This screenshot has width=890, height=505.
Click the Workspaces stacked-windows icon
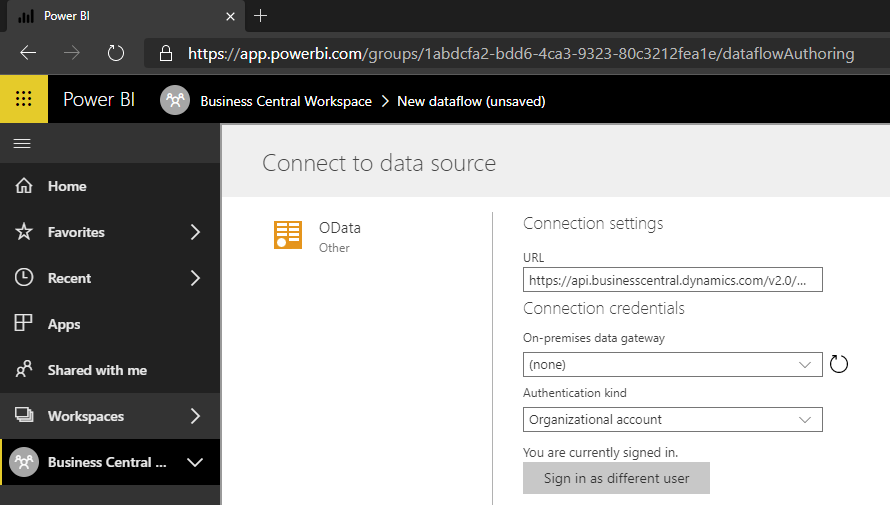pyautogui.click(x=24, y=415)
